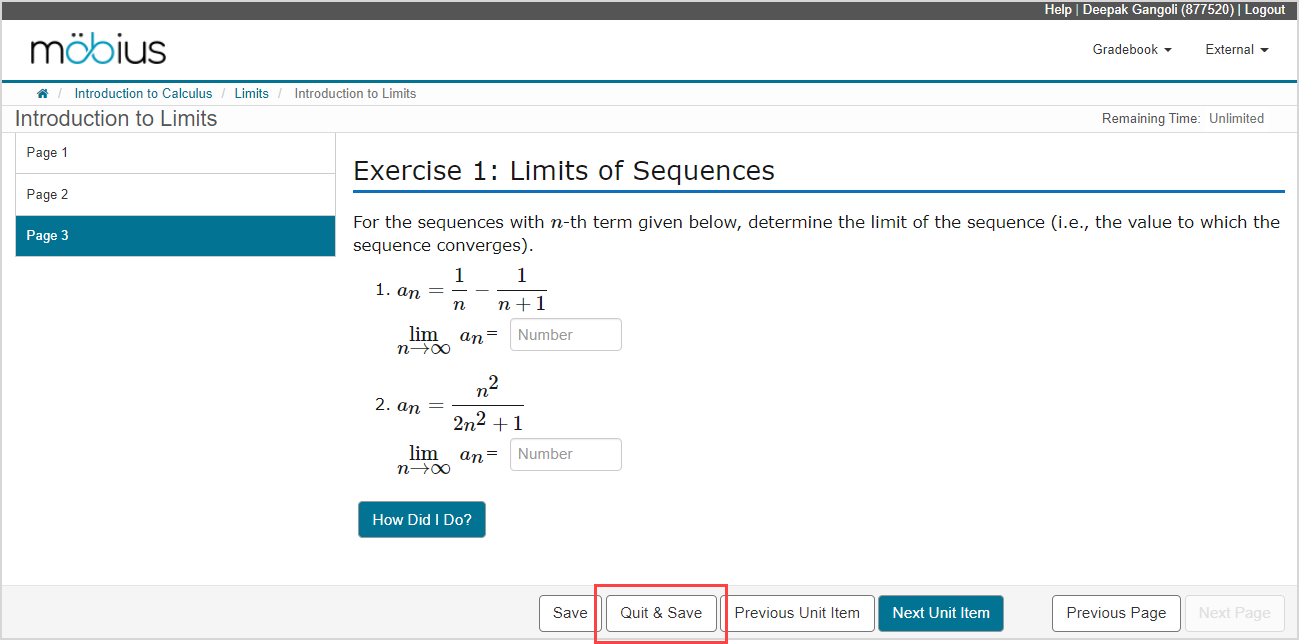
Task: Click the Previous Page button
Action: tap(1116, 613)
